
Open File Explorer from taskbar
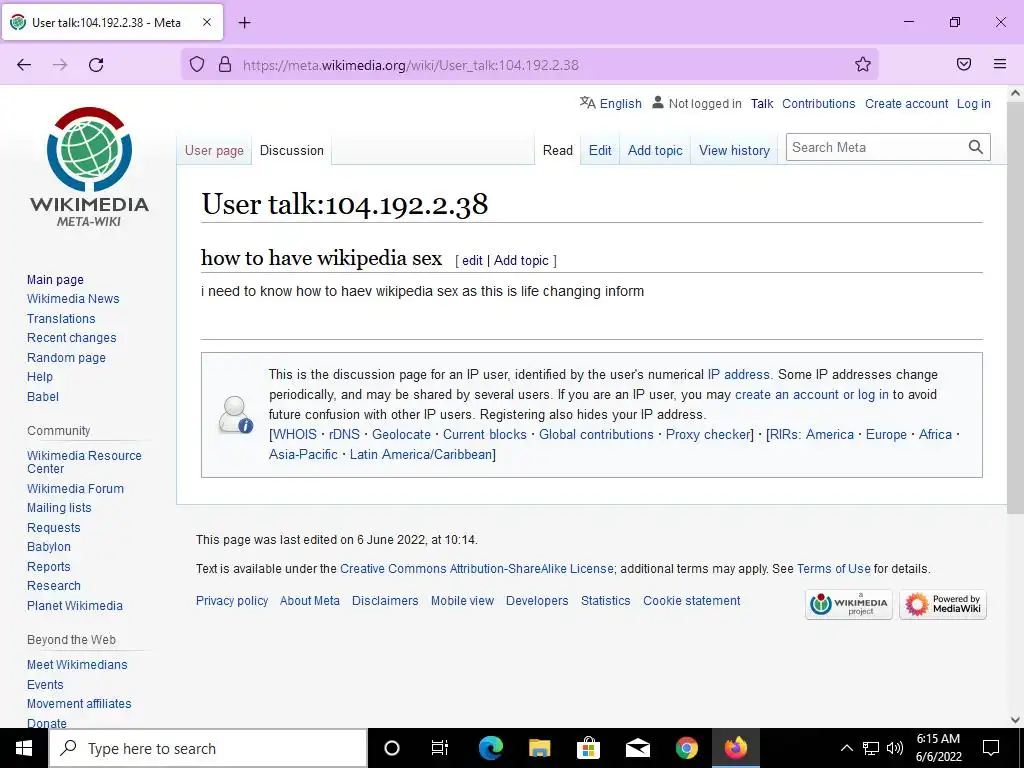[x=539, y=748]
